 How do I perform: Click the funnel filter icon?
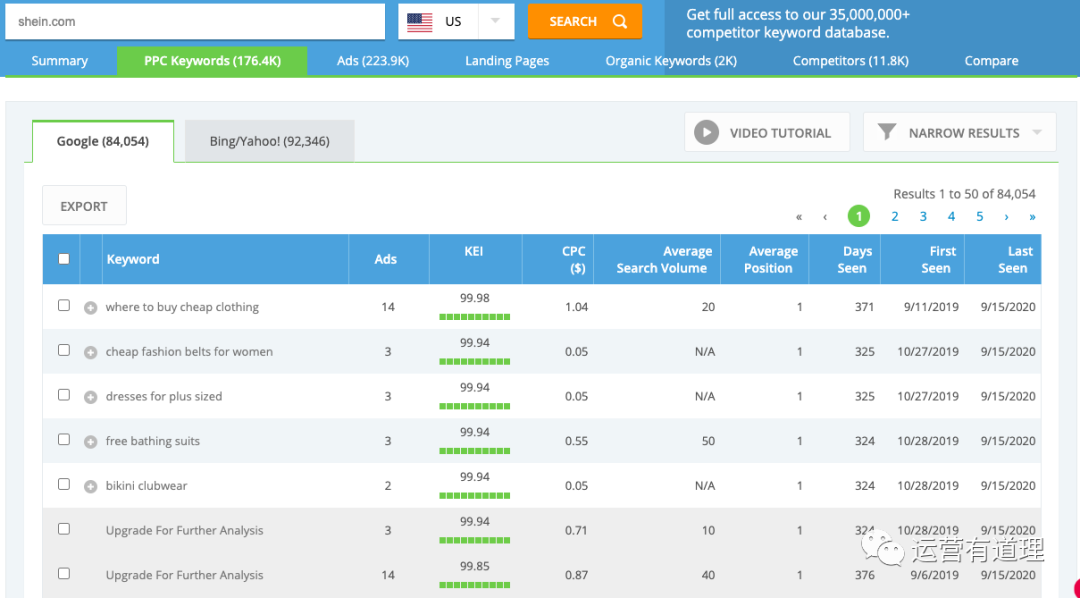(886, 133)
